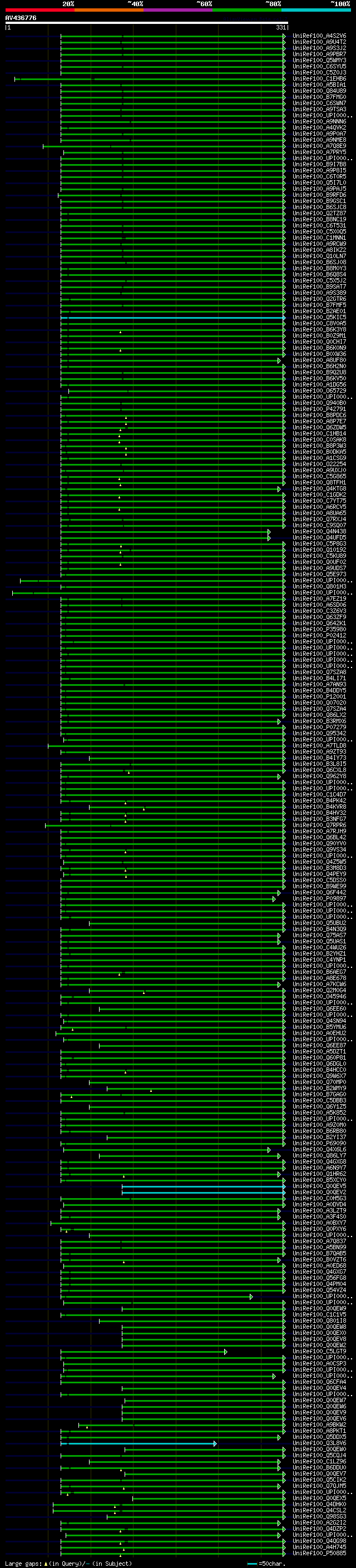The width and height of the screenshot is (356, 1568).
Task: Select the UniRef100_A7PRY5 label
Action: [319, 152]
